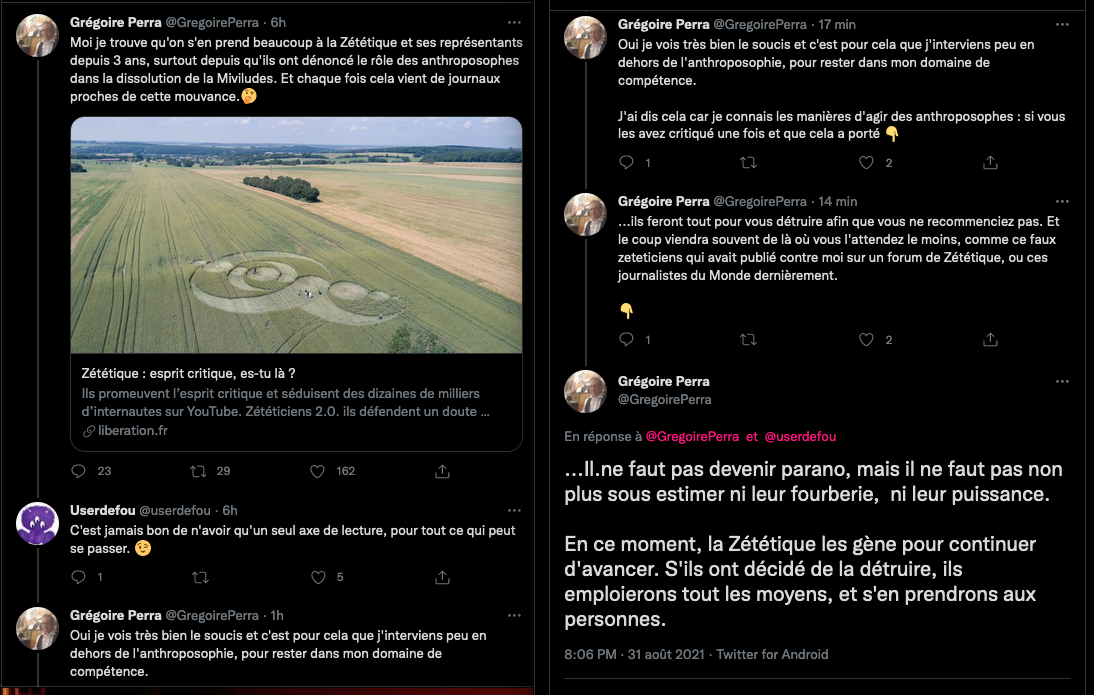Open more options on the 6h tweet
Image resolution: width=1094 pixels, height=695 pixels.
tap(514, 22)
